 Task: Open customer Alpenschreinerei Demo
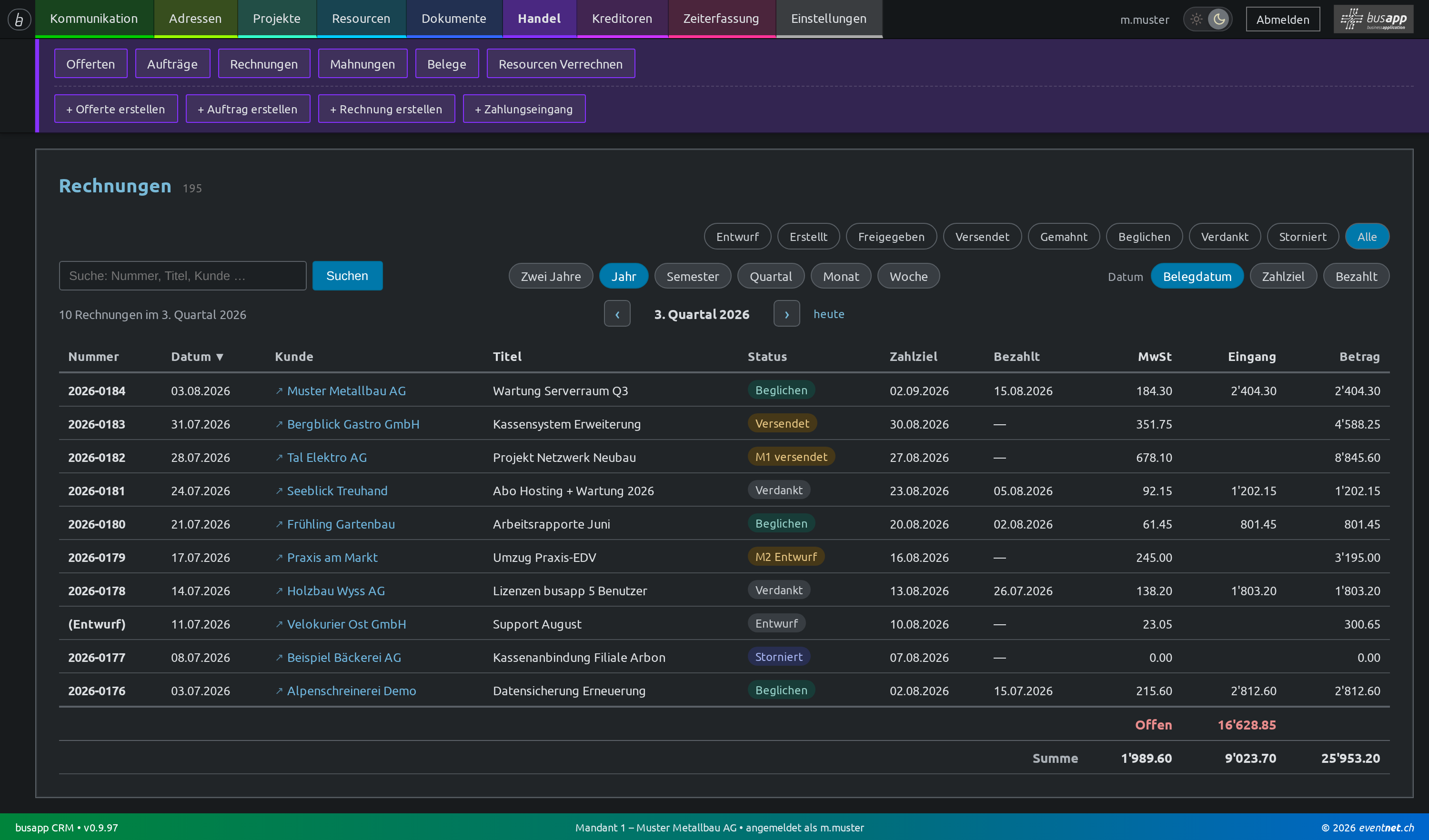[351, 691]
